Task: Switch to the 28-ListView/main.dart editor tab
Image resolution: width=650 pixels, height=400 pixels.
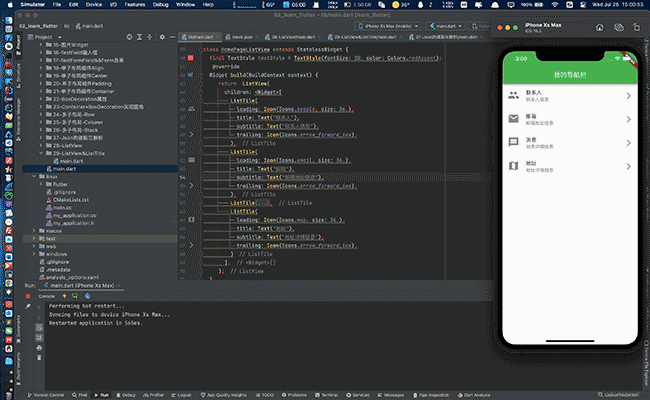Action: [293, 37]
